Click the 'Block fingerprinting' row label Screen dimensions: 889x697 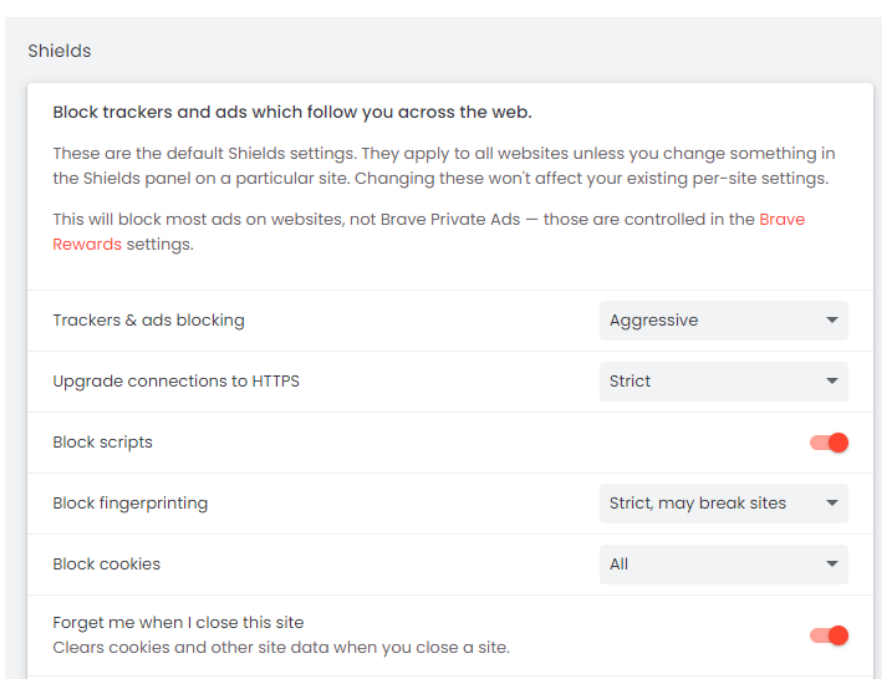(x=130, y=504)
